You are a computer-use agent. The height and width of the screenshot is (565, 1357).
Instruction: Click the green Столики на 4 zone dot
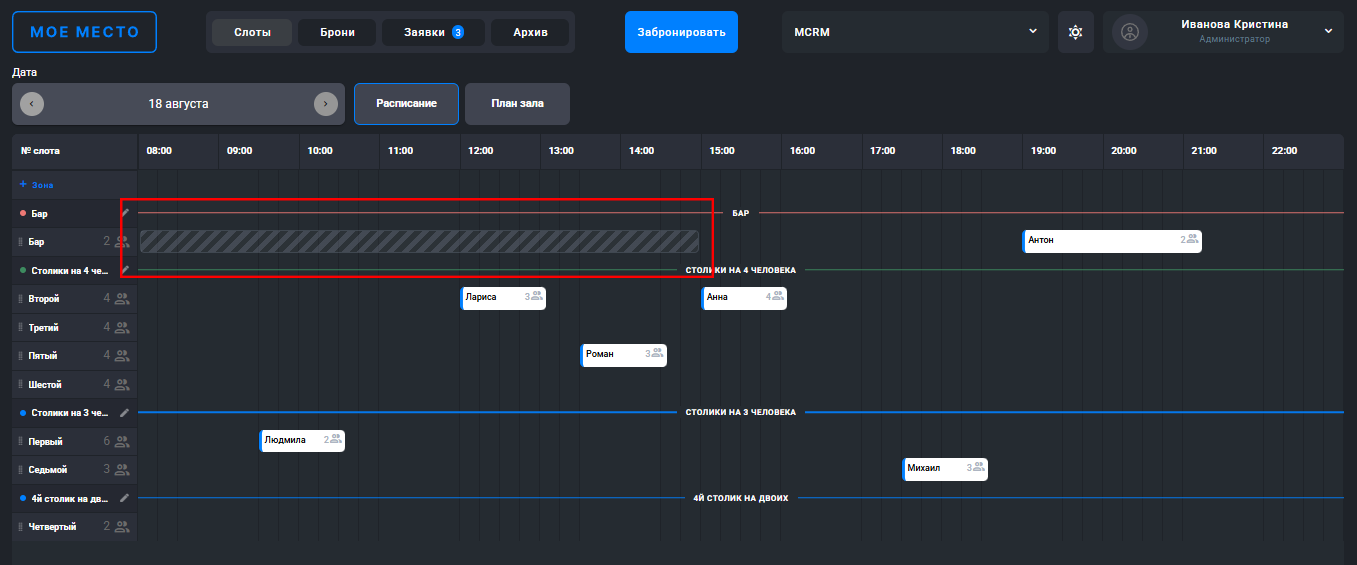point(23,270)
